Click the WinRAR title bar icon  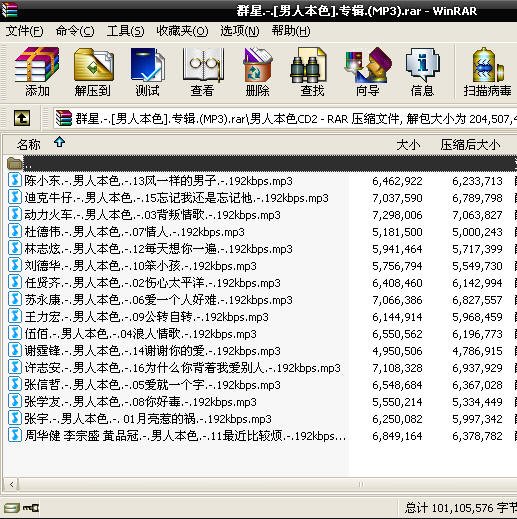[9, 10]
